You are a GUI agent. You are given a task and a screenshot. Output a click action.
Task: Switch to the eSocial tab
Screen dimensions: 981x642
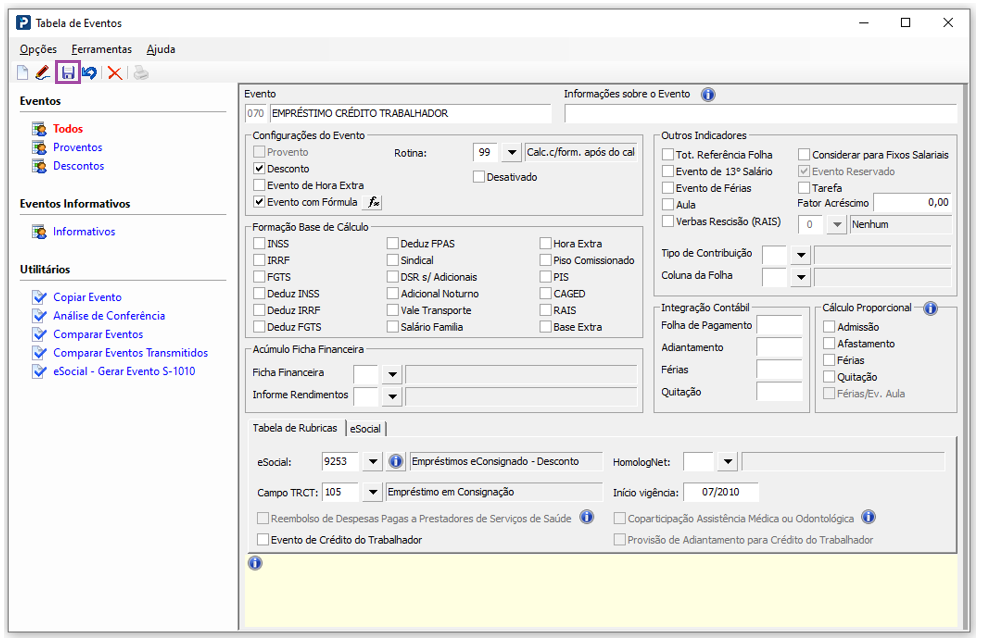tap(365, 429)
